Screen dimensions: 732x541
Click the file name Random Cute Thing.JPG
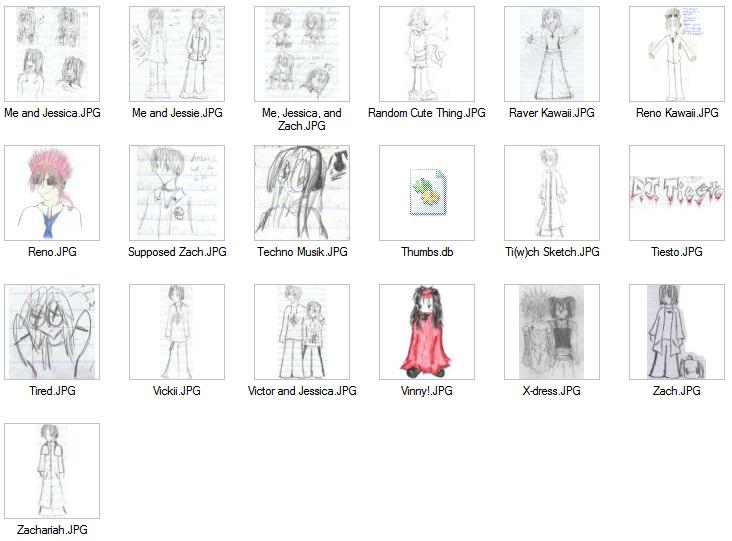427,113
